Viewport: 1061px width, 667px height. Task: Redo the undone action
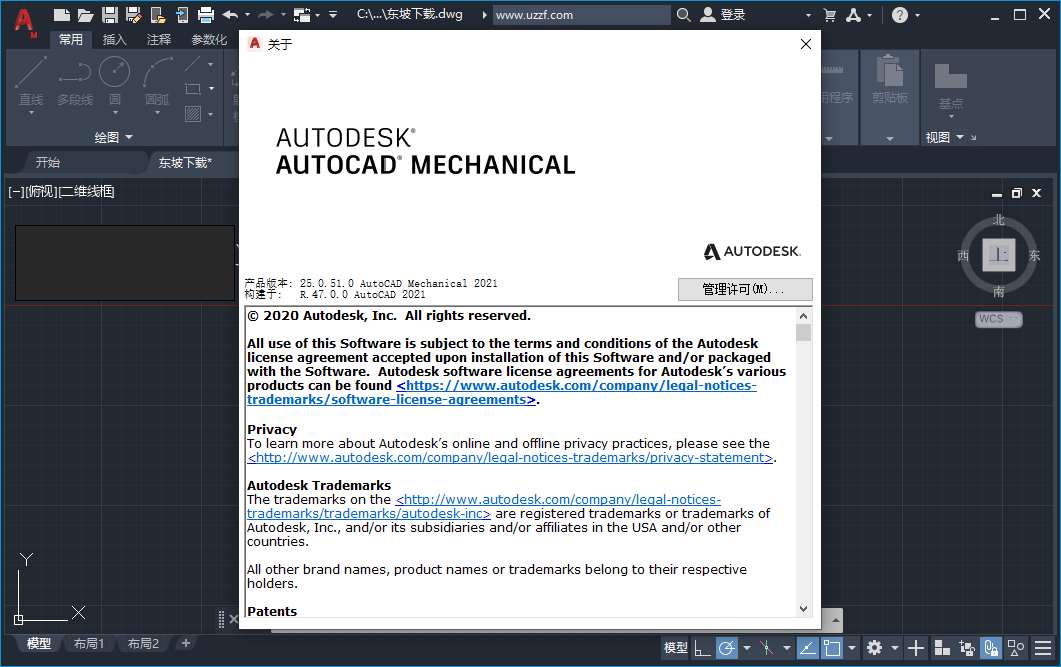pyautogui.click(x=266, y=14)
